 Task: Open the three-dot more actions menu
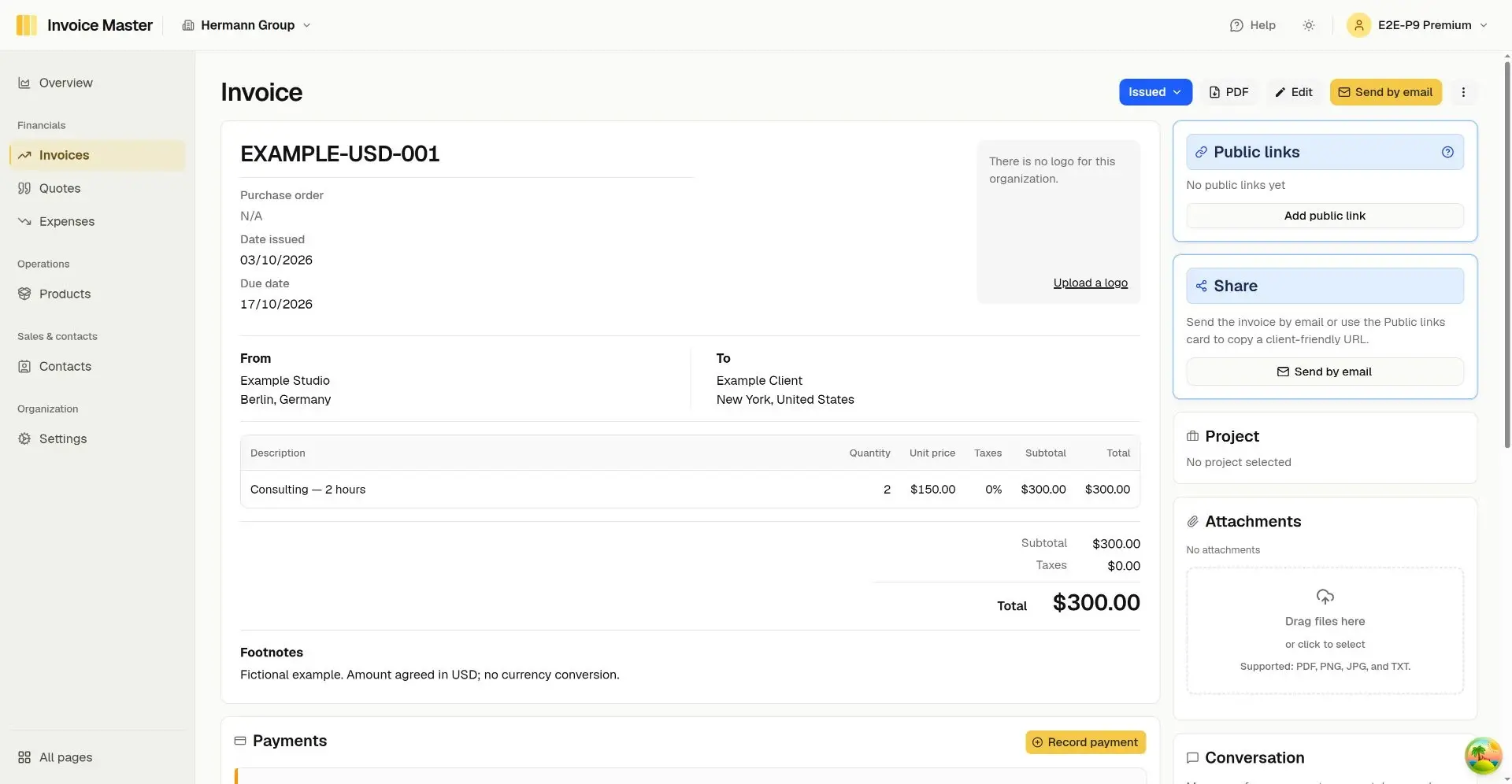click(1463, 92)
